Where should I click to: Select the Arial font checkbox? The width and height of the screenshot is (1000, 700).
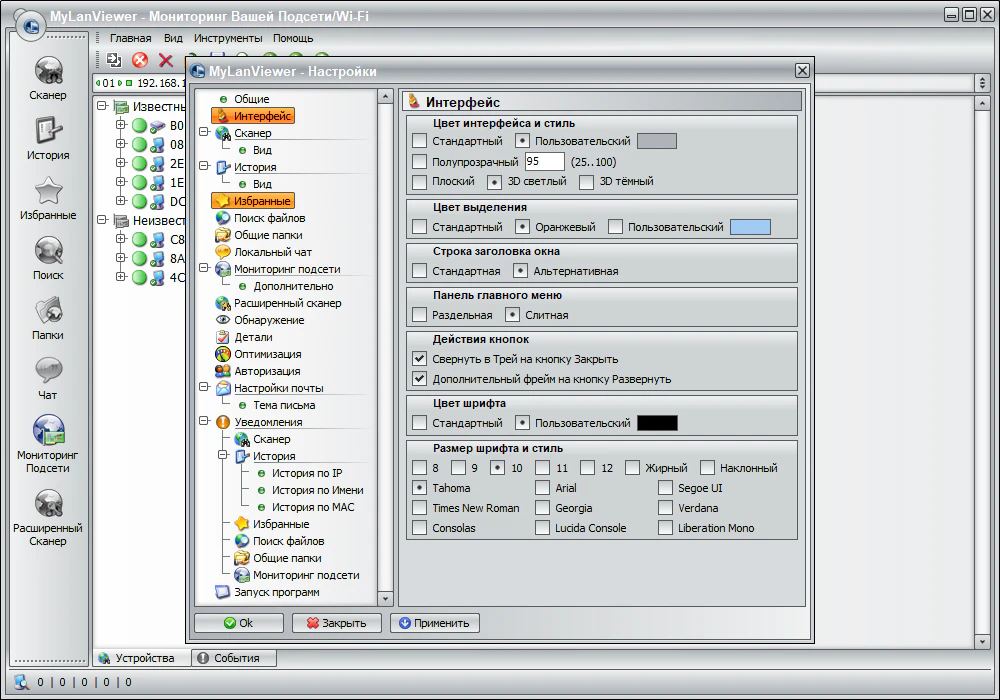(x=542, y=488)
